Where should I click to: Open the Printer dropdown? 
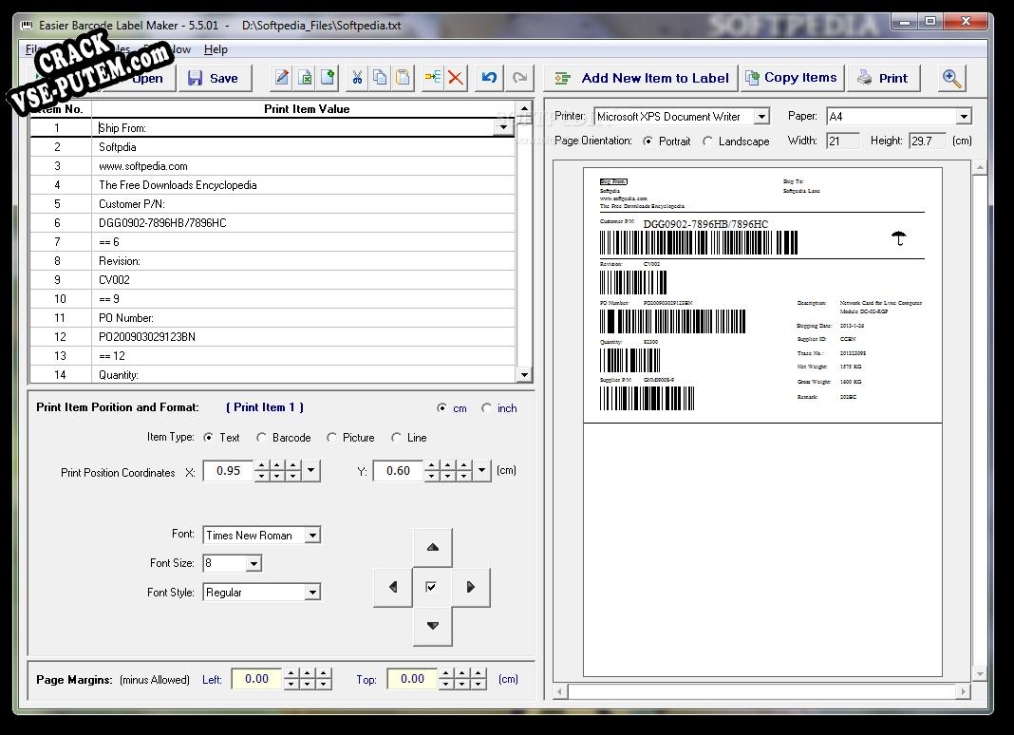tap(762, 116)
